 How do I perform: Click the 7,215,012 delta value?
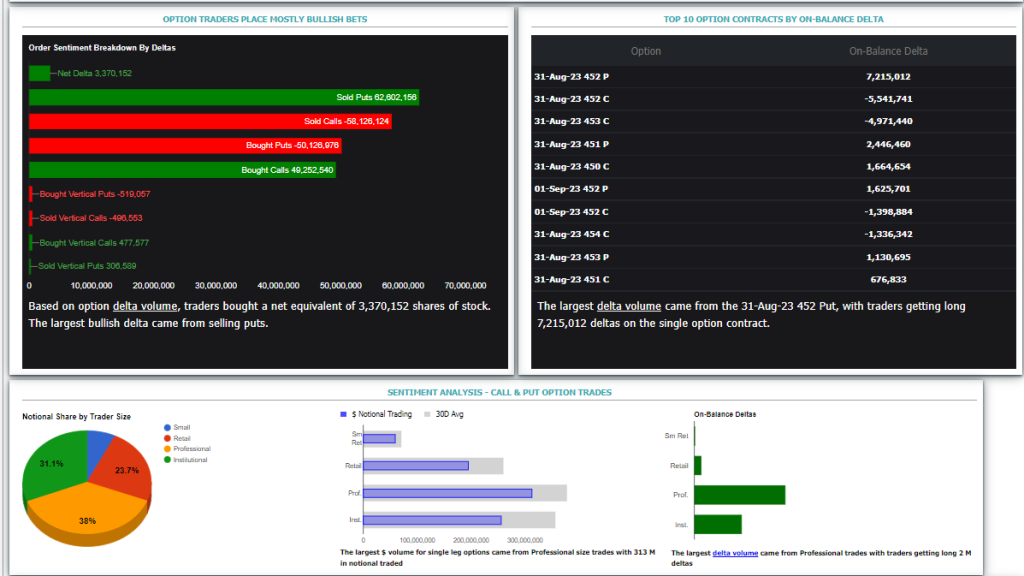tap(888, 76)
